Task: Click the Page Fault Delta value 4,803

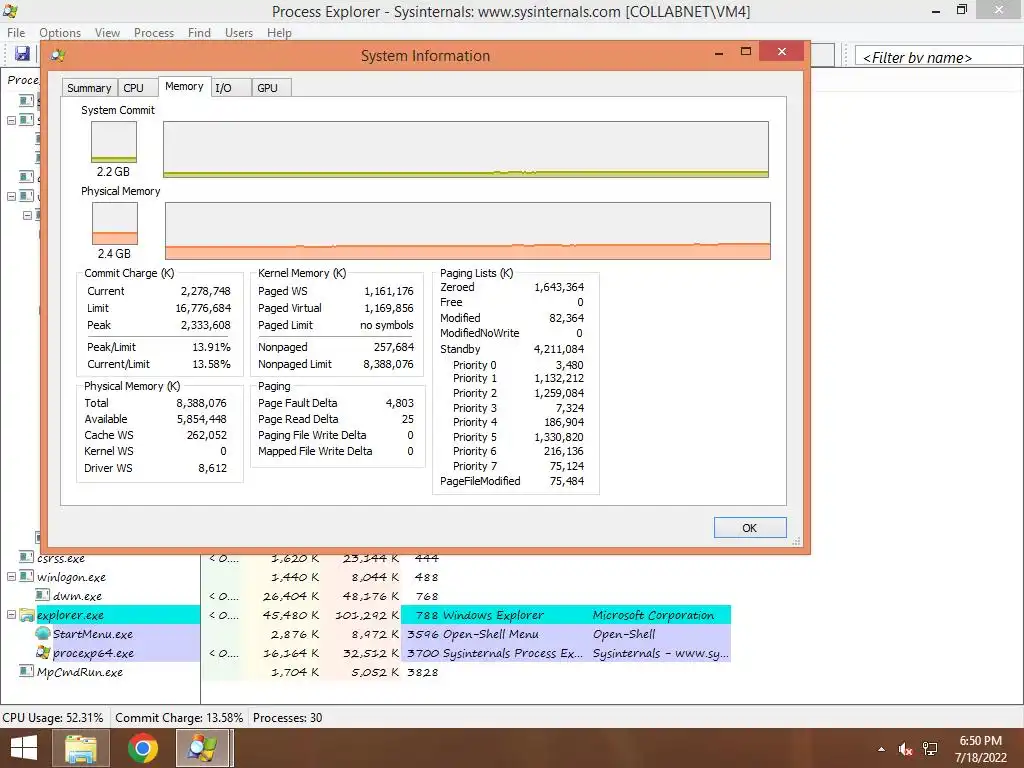Action: [400, 403]
